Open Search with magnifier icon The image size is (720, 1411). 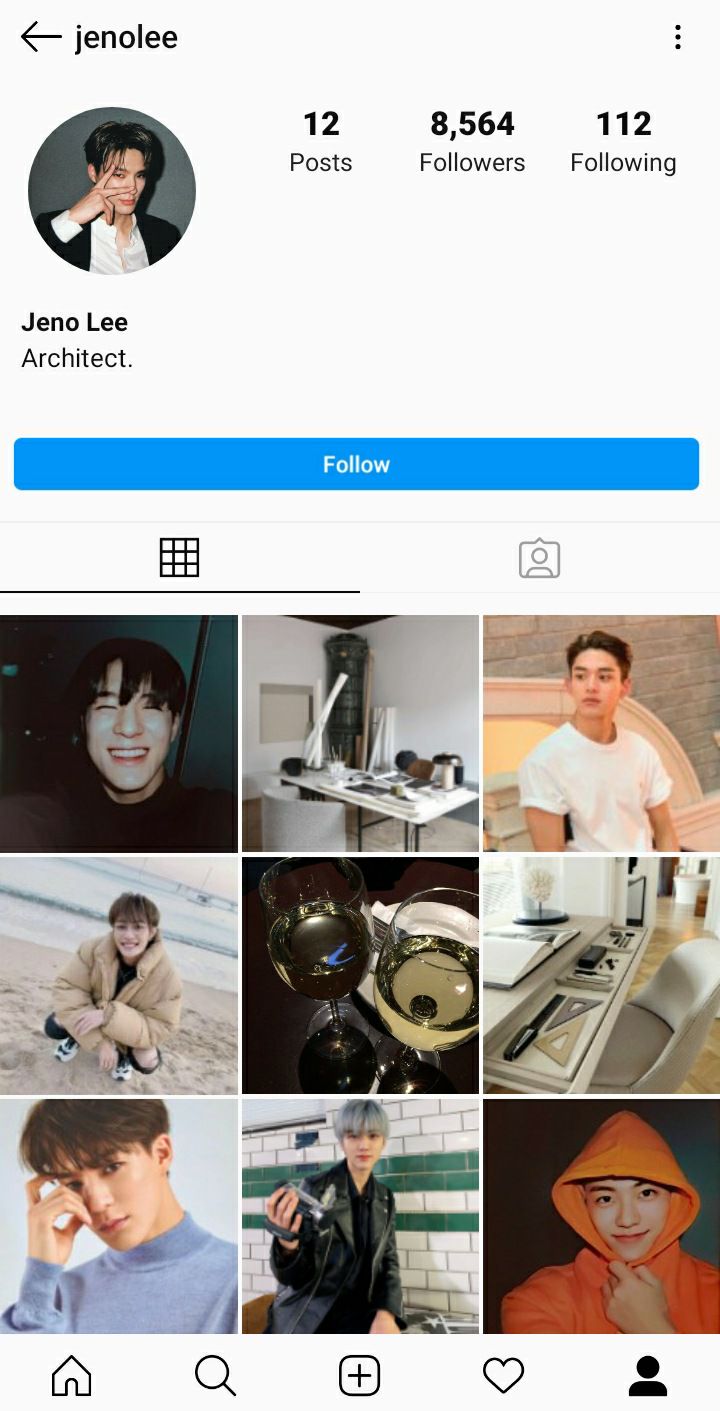[215, 1376]
